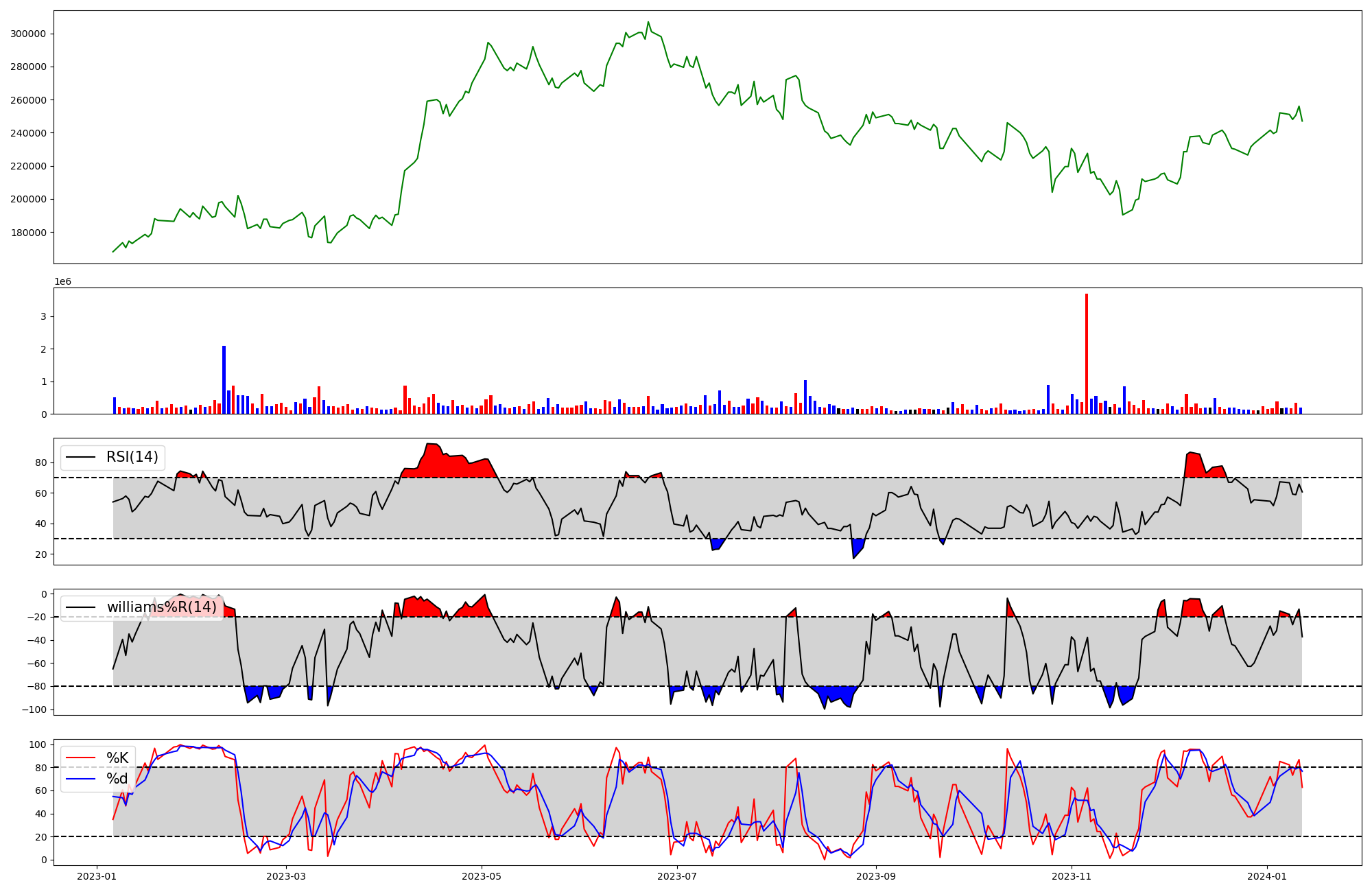The height and width of the screenshot is (892, 1372).
Task: Click the tall blue volume bar near 2M
Action: point(224,379)
